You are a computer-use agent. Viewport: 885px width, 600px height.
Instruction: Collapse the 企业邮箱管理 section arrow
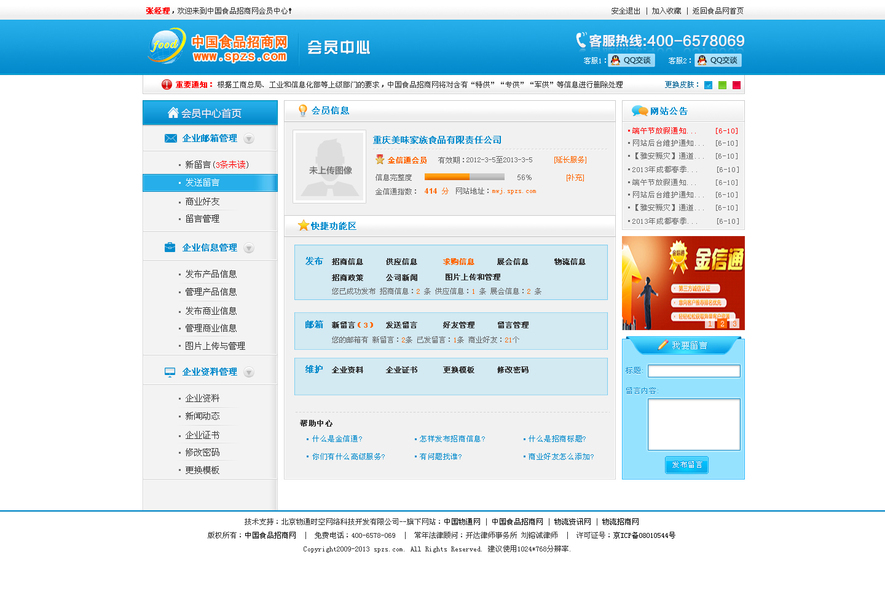point(248,139)
